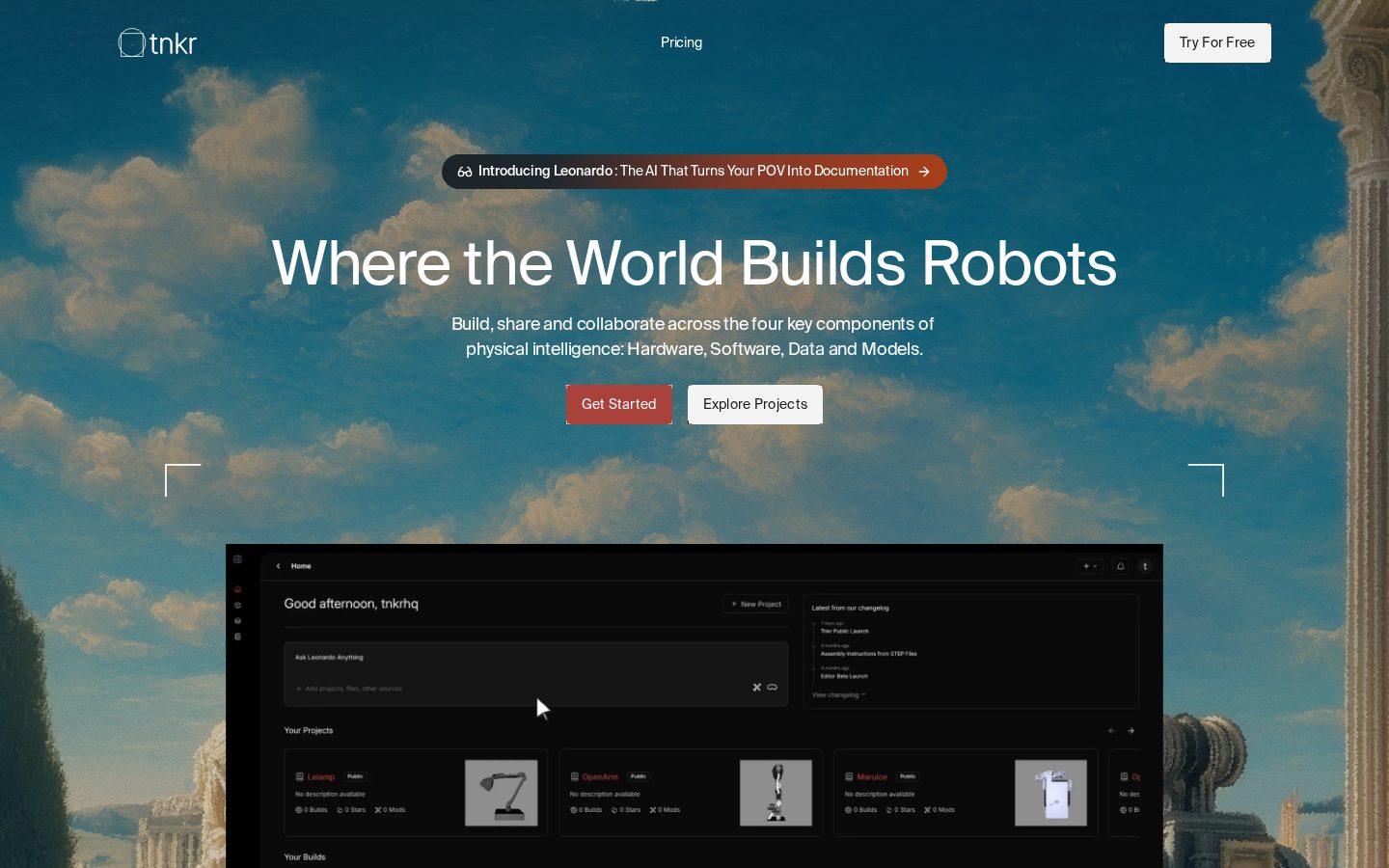Click the 'Your Builds' heading
The height and width of the screenshot is (868, 1389).
click(305, 856)
